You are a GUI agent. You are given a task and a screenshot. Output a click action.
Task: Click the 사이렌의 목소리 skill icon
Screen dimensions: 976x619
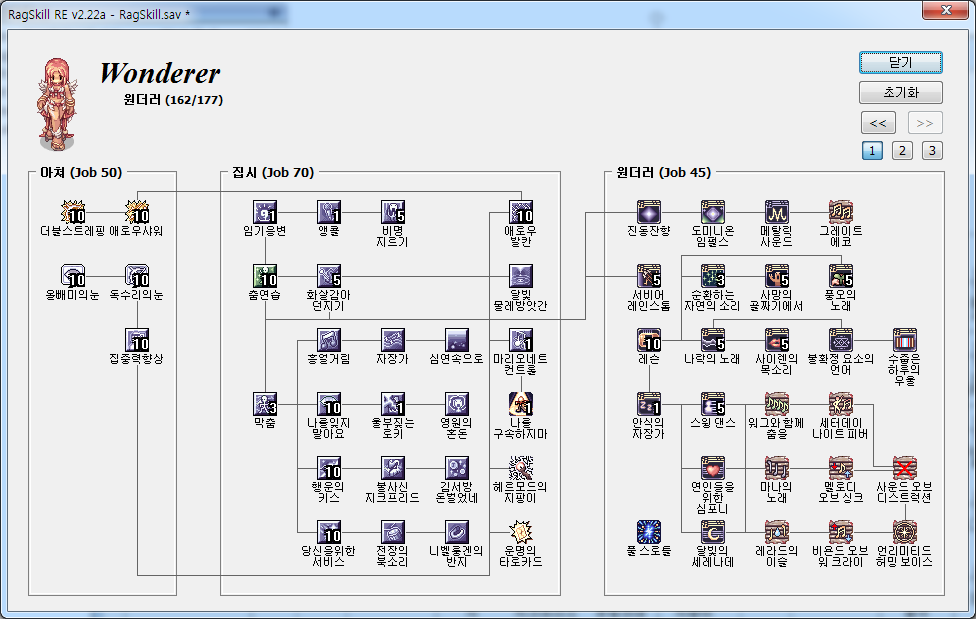(777, 341)
